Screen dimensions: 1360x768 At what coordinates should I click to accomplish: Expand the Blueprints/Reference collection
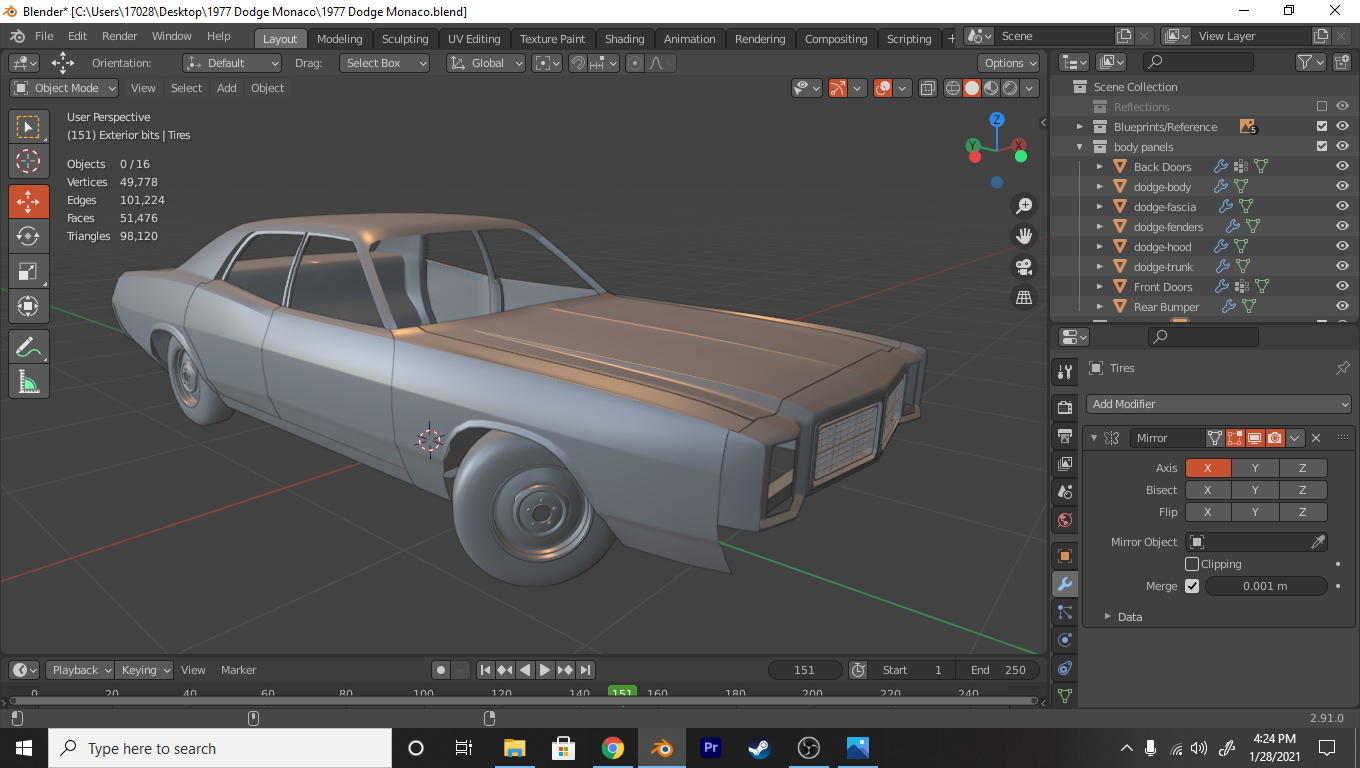click(x=1080, y=127)
